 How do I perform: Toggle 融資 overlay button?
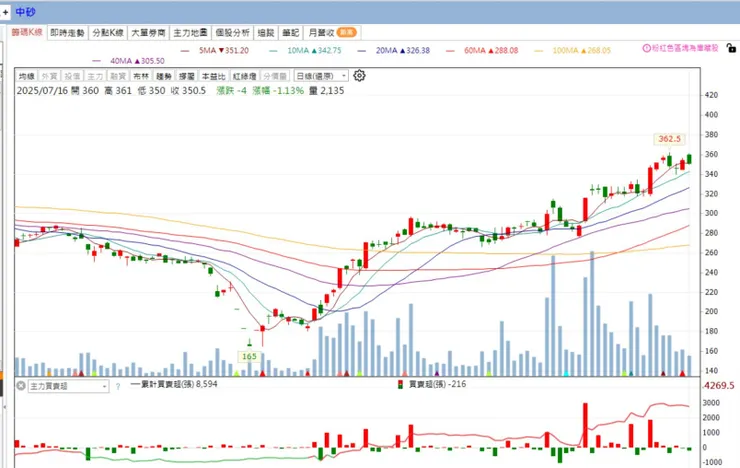pyautogui.click(x=118, y=76)
